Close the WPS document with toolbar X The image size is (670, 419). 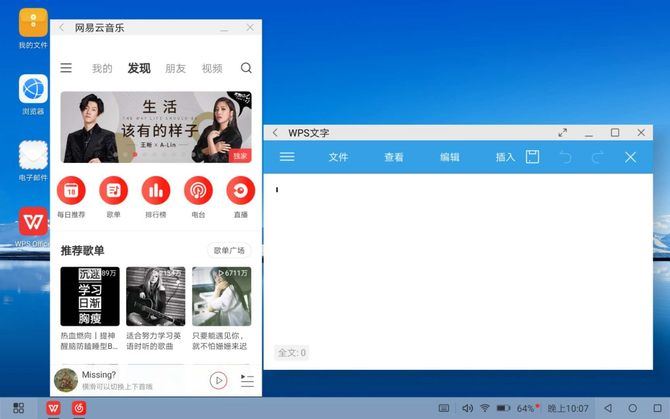tap(630, 157)
